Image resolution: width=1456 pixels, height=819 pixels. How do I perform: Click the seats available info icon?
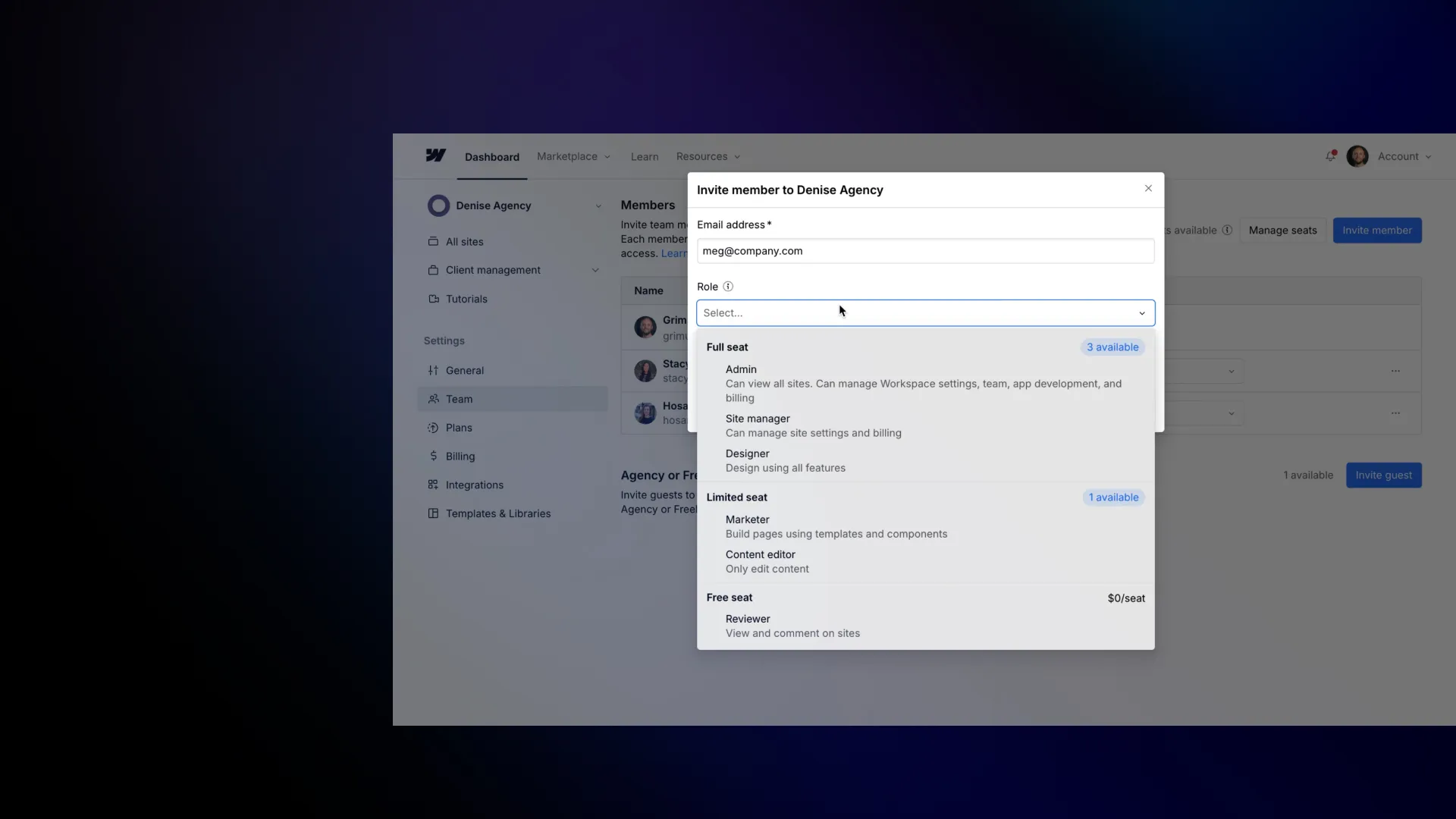(x=1227, y=231)
